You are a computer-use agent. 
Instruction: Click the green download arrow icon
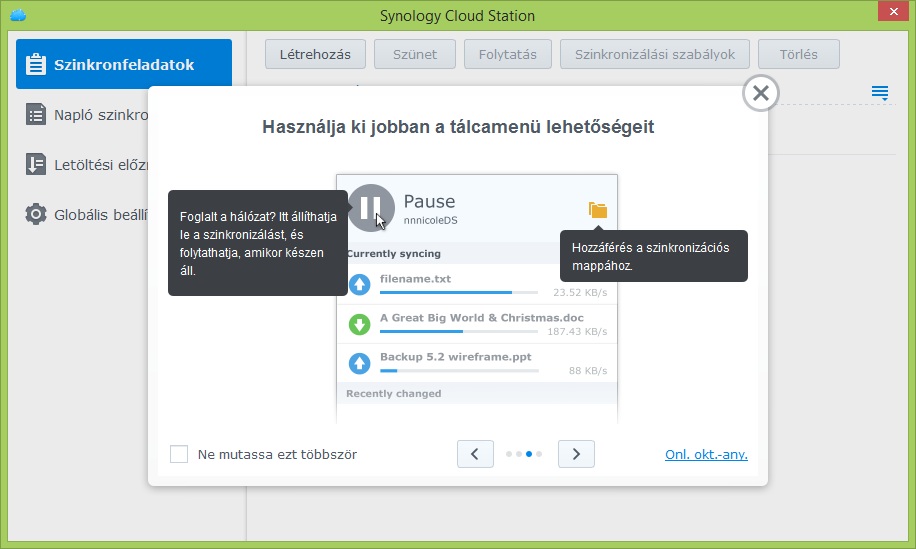360,324
